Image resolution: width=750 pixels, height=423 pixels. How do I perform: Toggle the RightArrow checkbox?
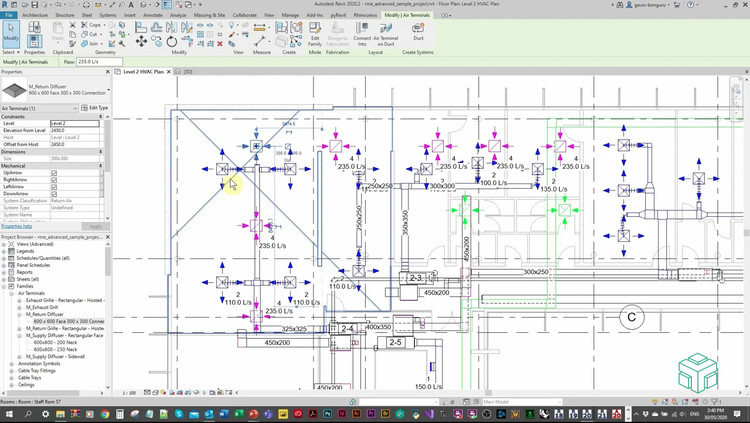tap(54, 180)
